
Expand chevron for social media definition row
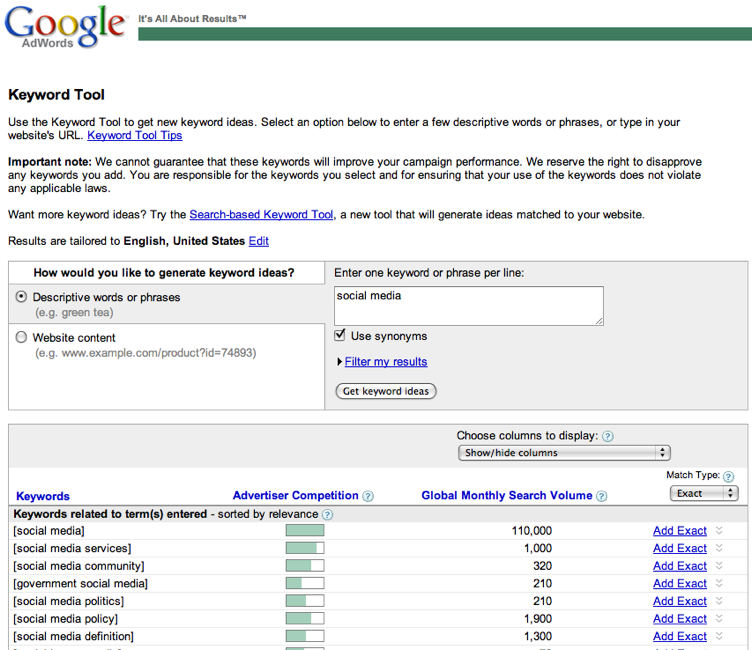coord(719,636)
